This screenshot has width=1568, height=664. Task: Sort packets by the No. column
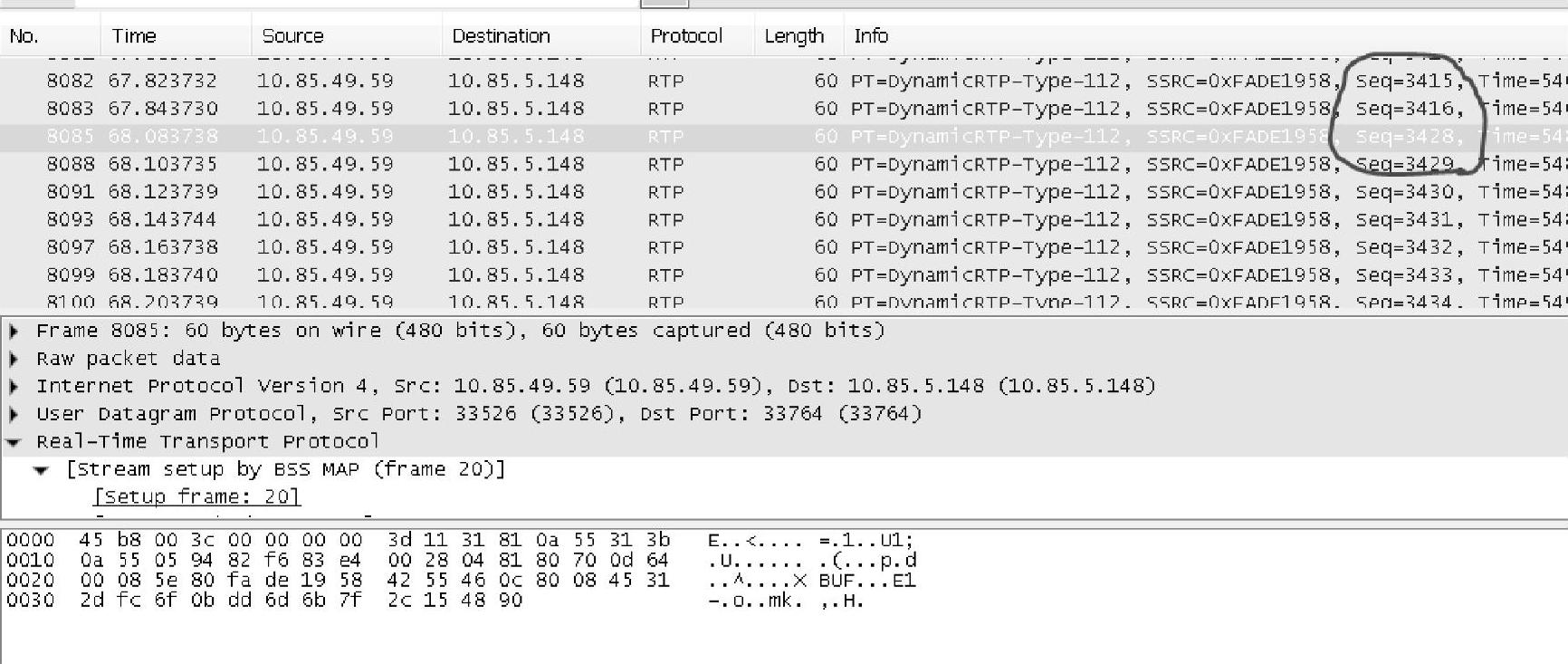[x=24, y=36]
